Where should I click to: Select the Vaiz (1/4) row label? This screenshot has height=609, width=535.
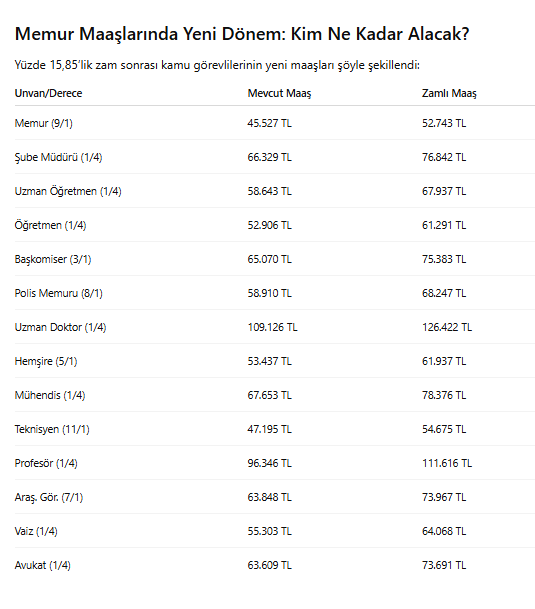(36, 531)
